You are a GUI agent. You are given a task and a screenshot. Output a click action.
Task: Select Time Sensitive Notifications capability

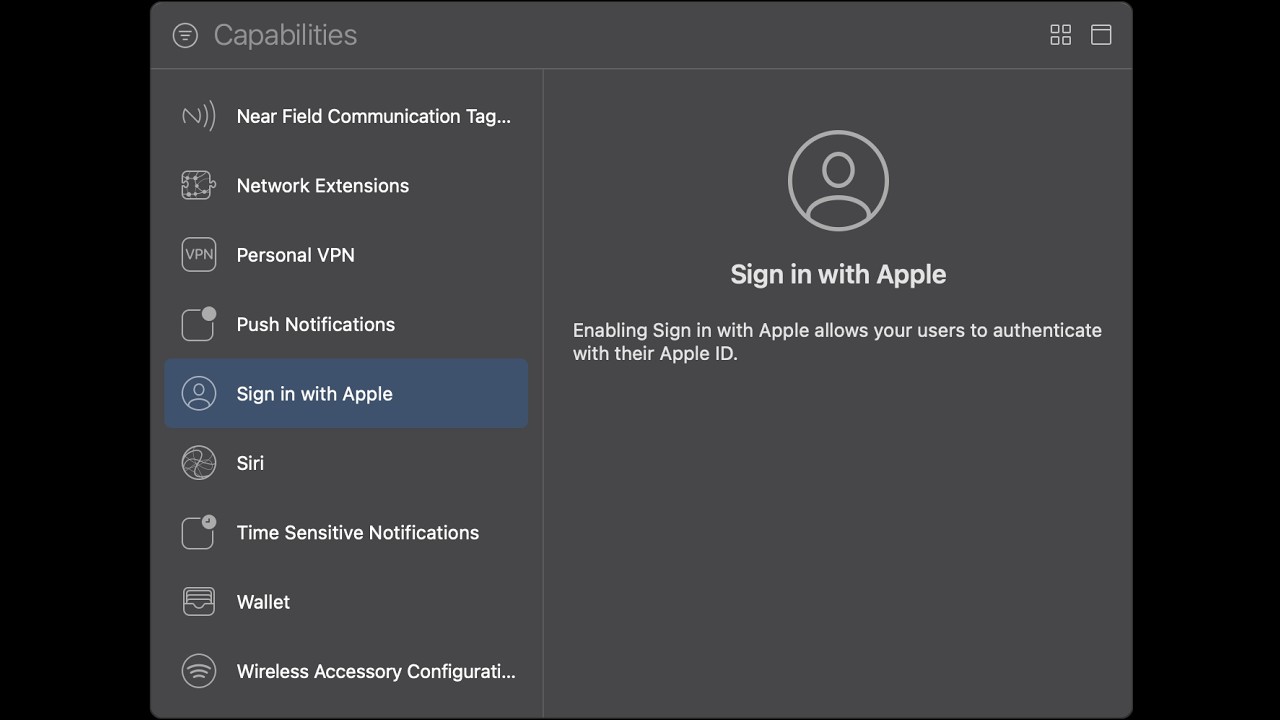pos(346,532)
